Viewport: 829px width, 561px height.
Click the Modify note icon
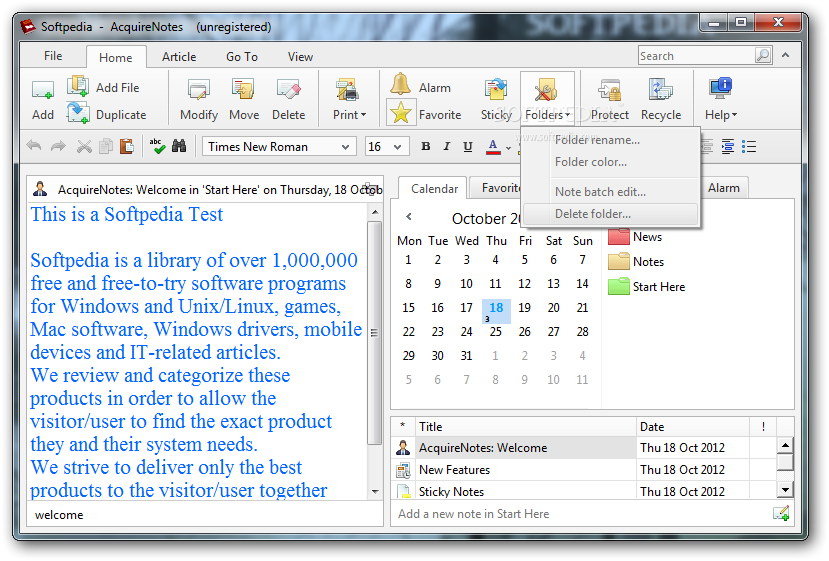199,90
